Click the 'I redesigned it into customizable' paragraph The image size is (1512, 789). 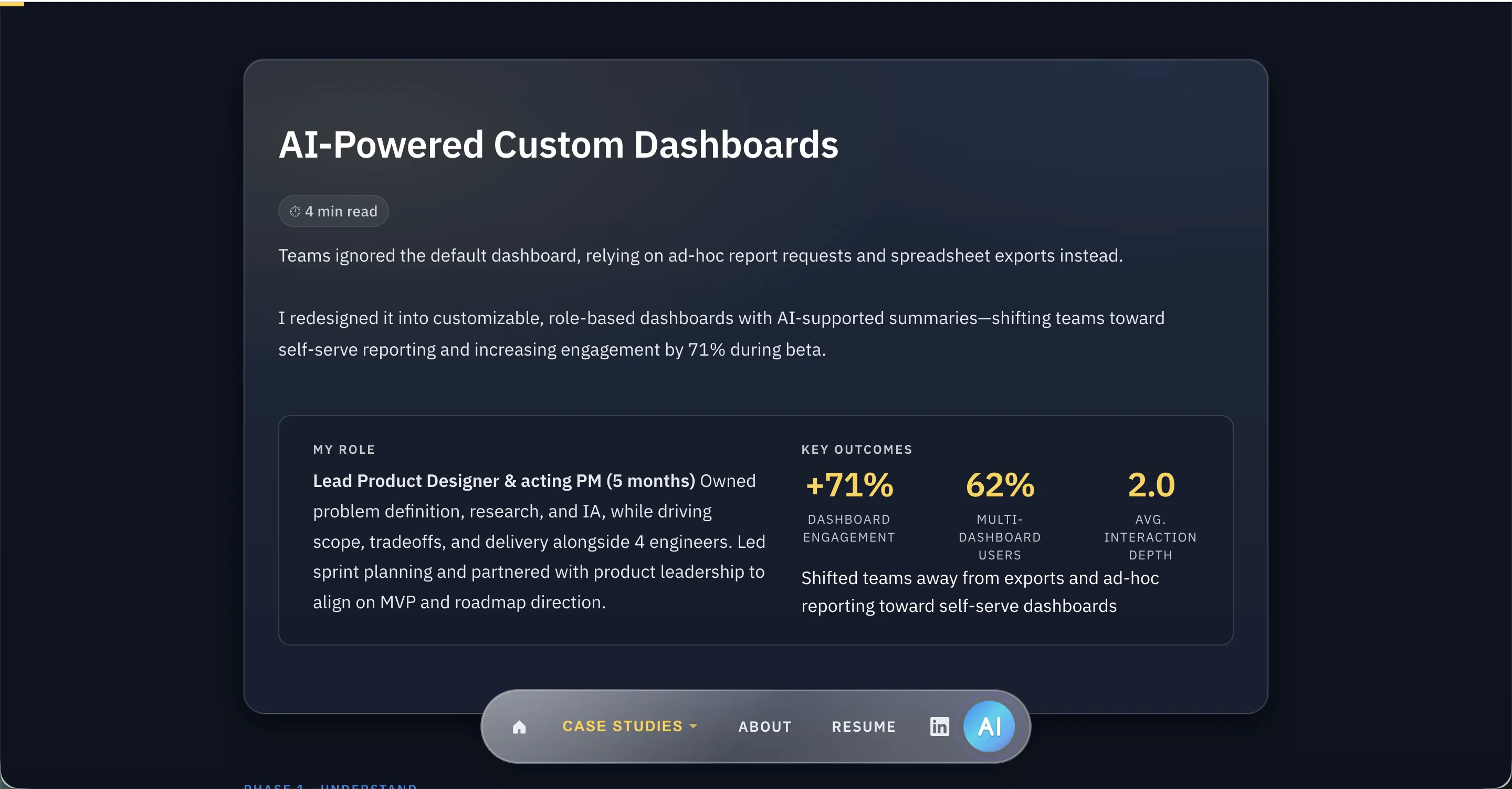click(721, 334)
